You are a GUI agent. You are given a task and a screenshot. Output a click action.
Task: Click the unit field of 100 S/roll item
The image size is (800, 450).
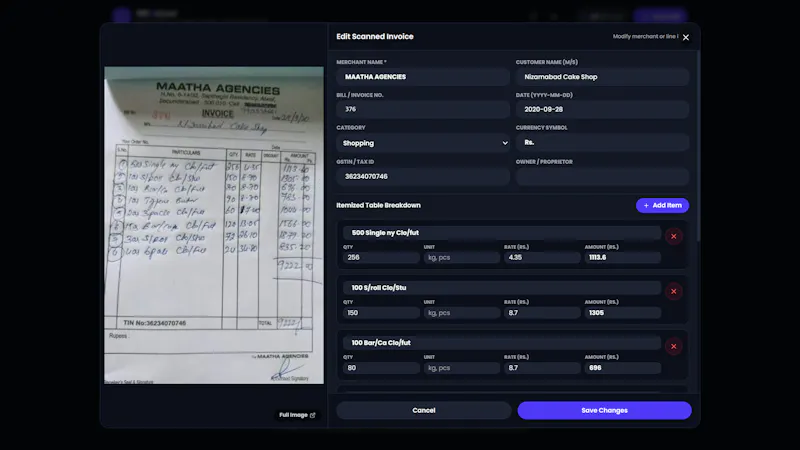pyautogui.click(x=462, y=313)
